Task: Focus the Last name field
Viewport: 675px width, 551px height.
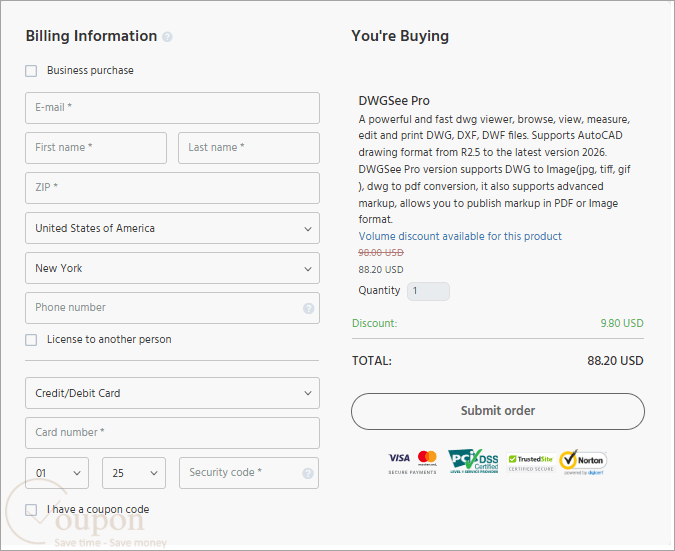Action: click(x=249, y=148)
